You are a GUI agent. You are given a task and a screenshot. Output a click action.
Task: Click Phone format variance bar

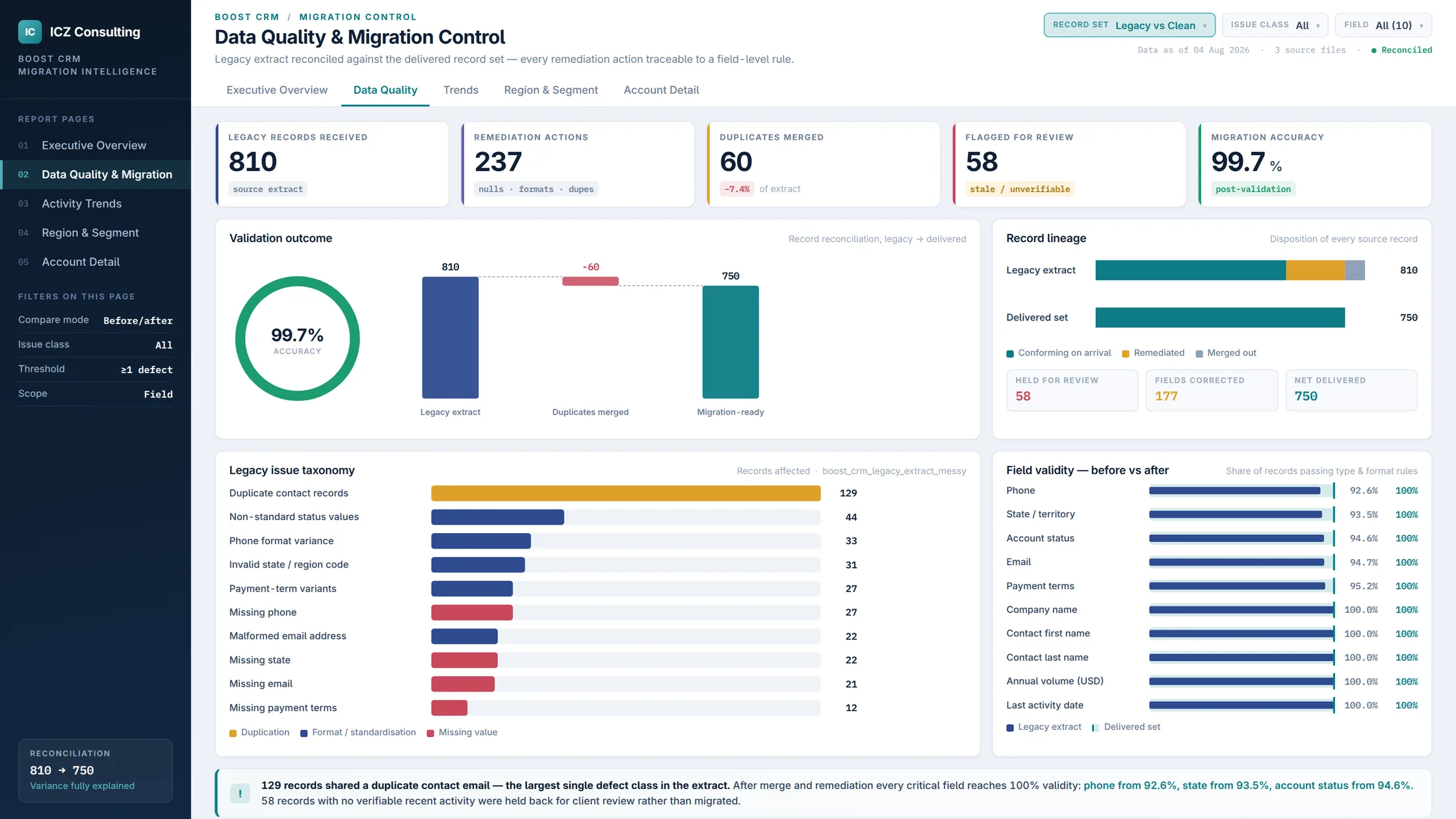click(481, 541)
